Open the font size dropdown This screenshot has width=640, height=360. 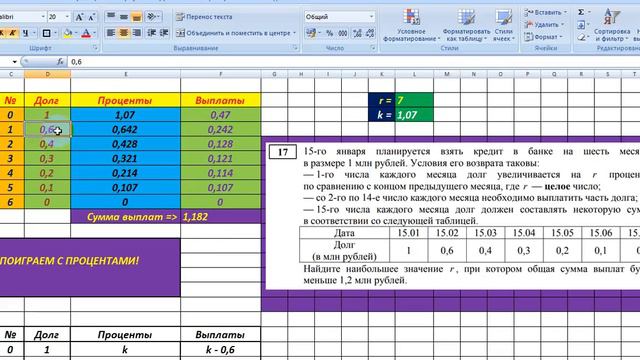coord(67,17)
